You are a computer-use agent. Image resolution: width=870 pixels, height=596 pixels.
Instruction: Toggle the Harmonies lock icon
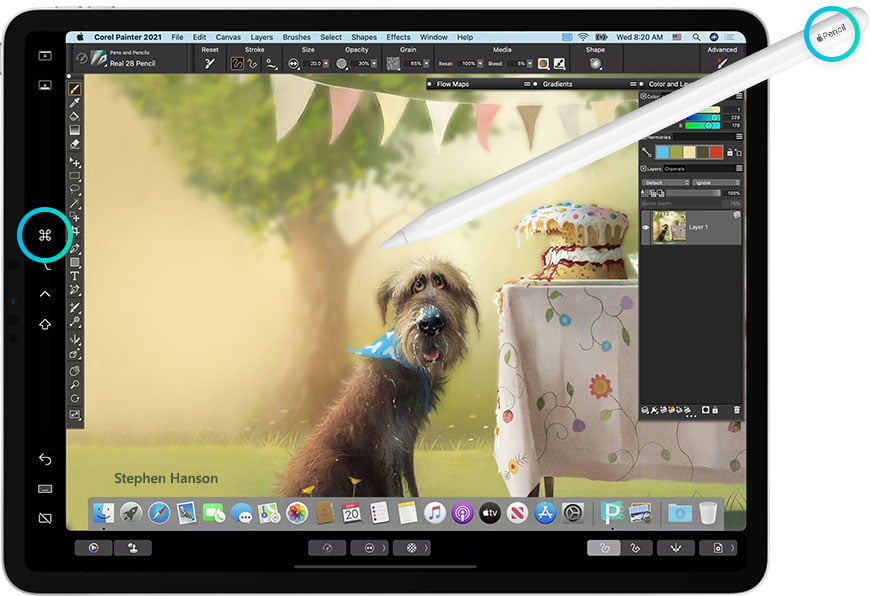(x=729, y=152)
